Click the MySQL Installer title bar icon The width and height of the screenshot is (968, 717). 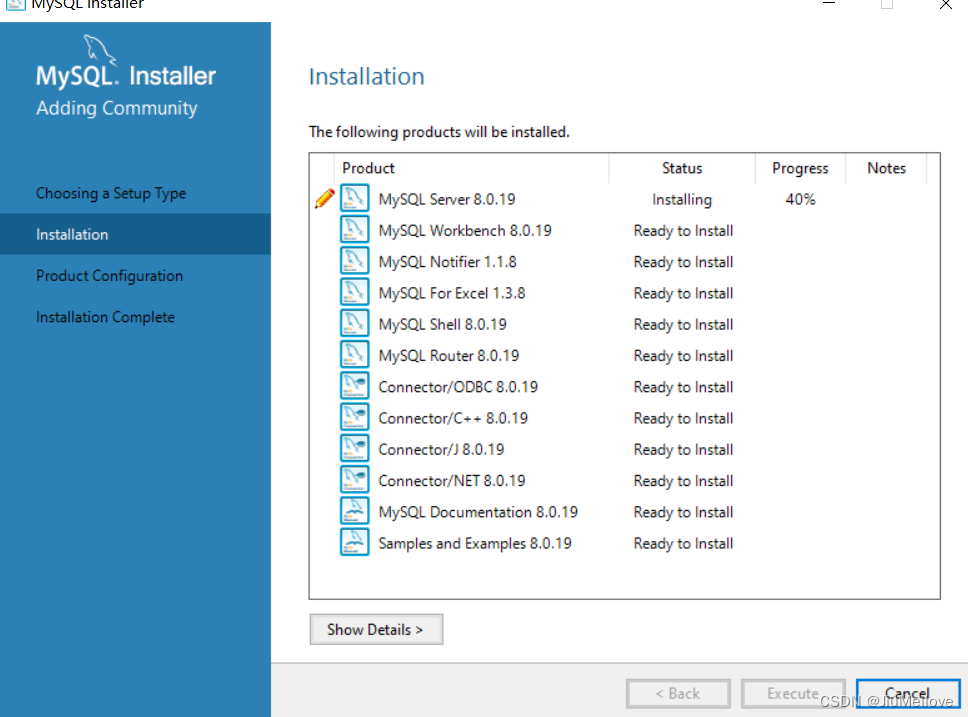click(x=15, y=5)
